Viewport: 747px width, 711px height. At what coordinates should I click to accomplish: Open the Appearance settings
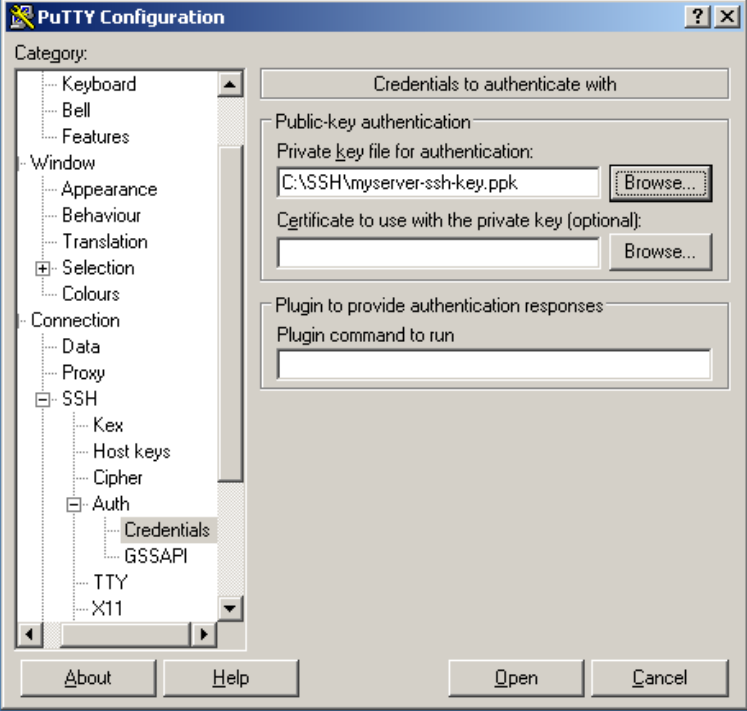(110, 189)
